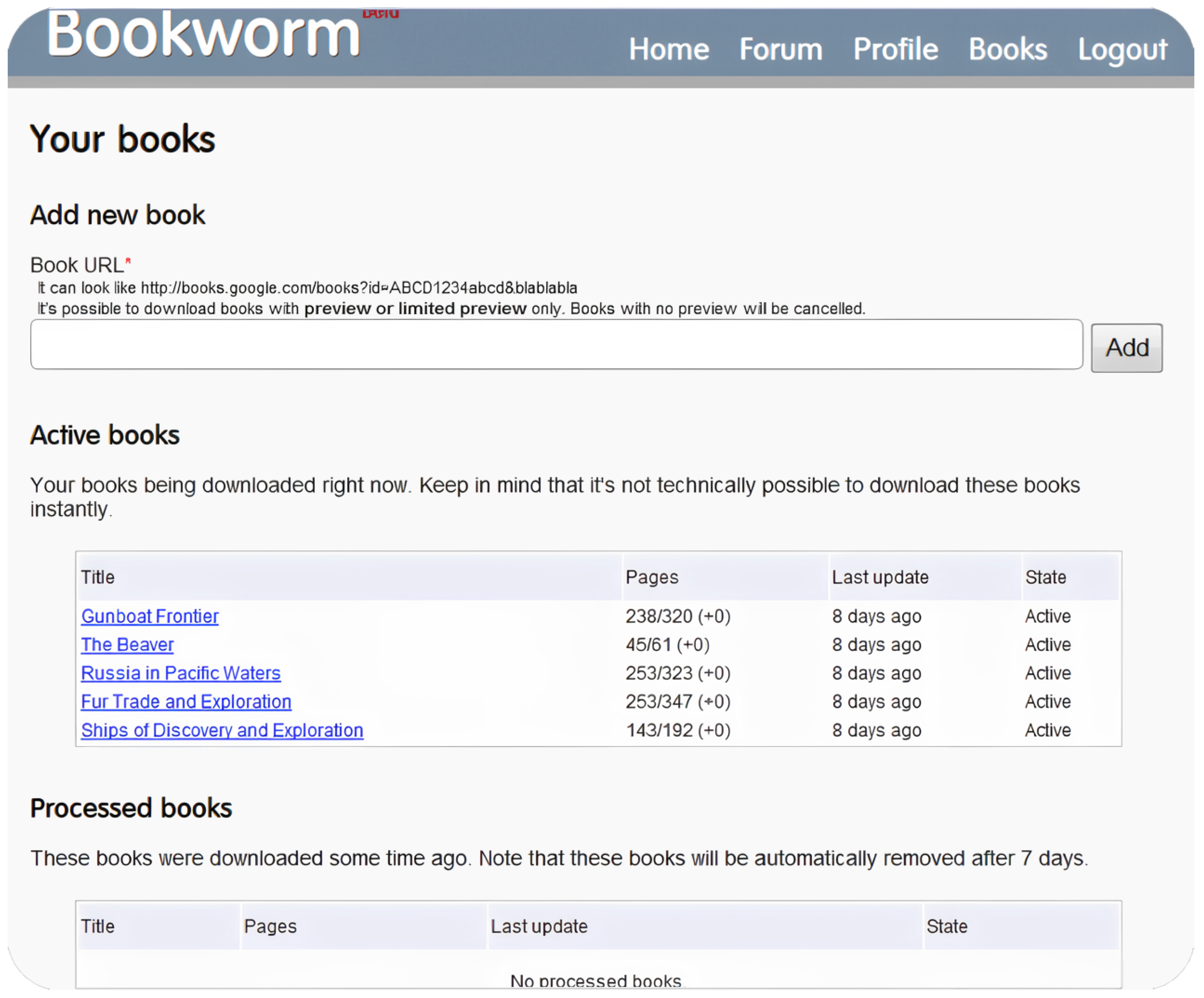Open Ships of Discovery and Exploration link

click(x=222, y=730)
